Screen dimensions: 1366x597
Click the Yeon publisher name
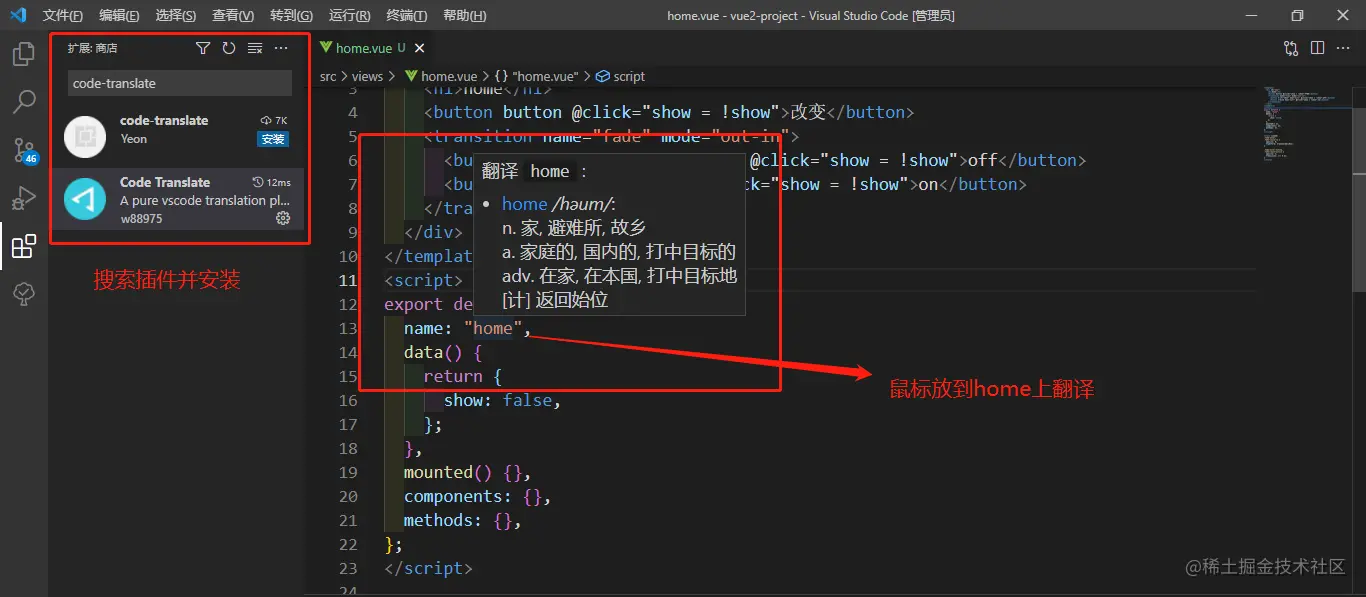pos(134,139)
